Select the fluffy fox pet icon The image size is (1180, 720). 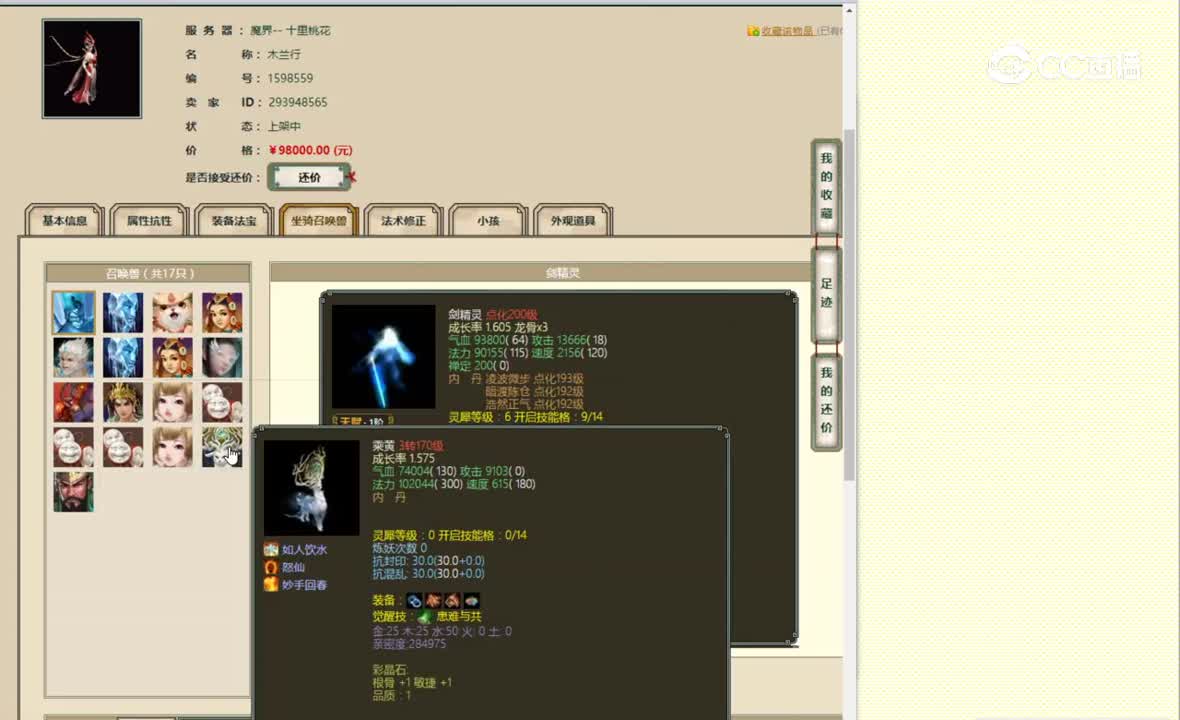(172, 312)
